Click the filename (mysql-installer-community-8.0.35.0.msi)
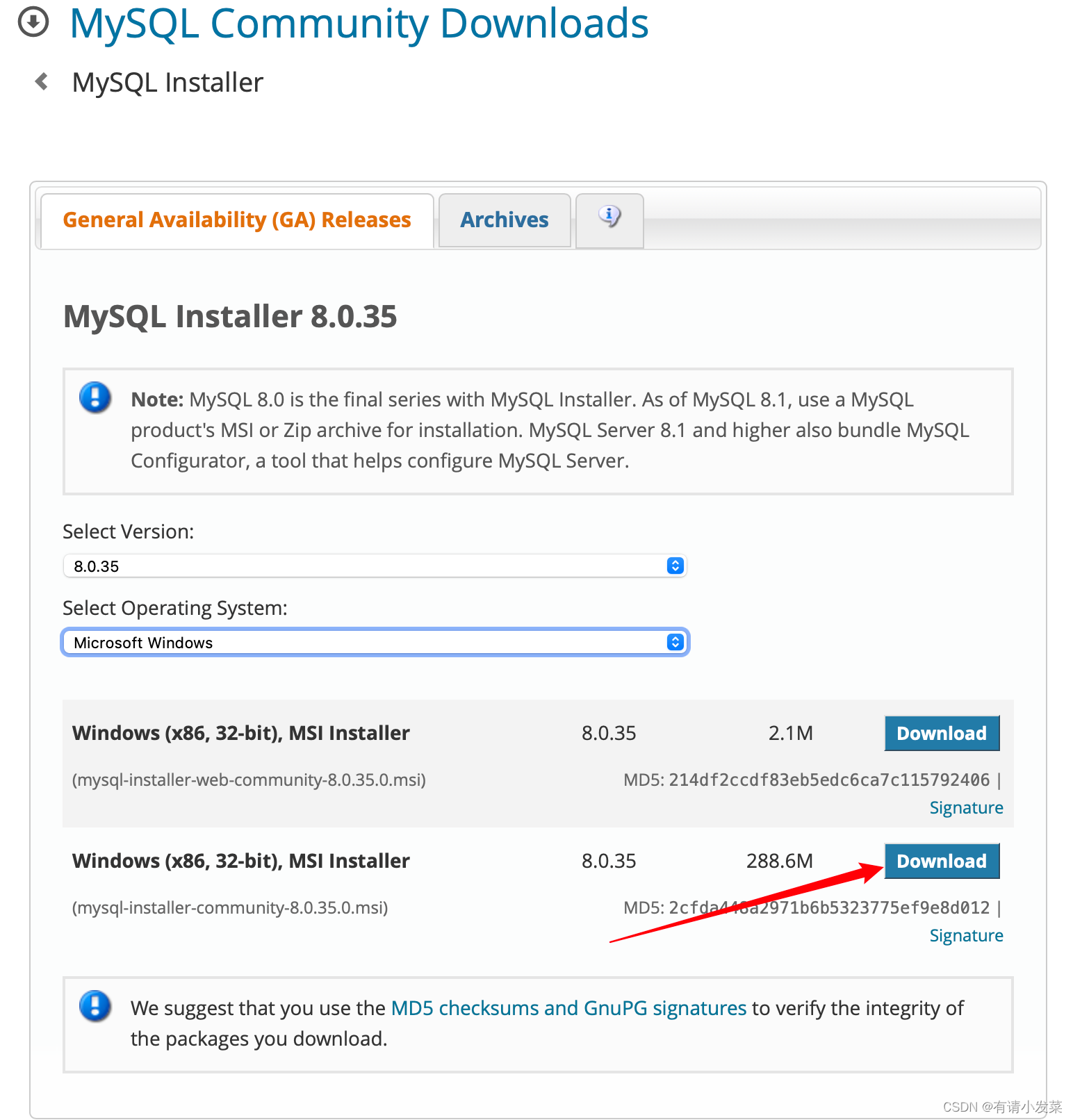The width and height of the screenshot is (1073, 1120). (x=230, y=907)
